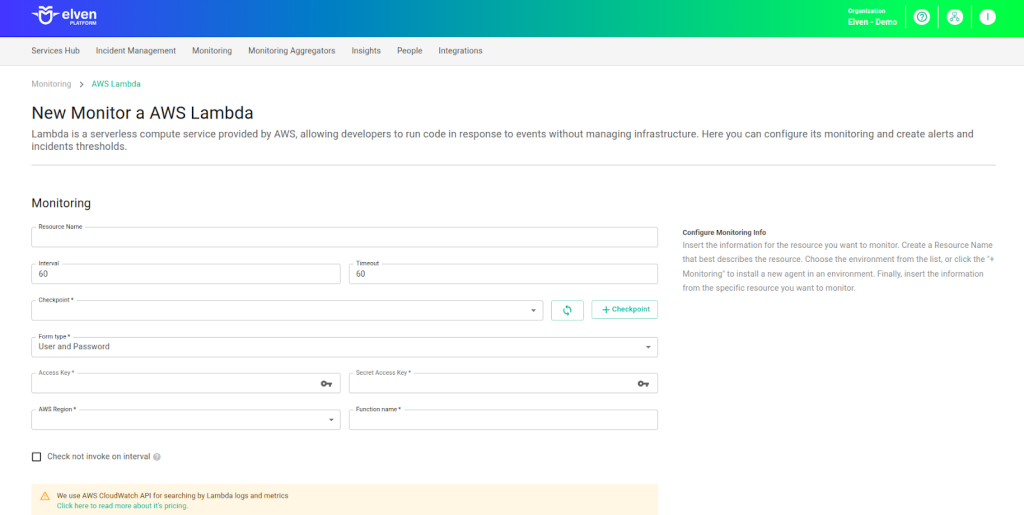This screenshot has width=1024, height=515.
Task: Open the user profile avatar icon
Action: pyautogui.click(x=987, y=17)
